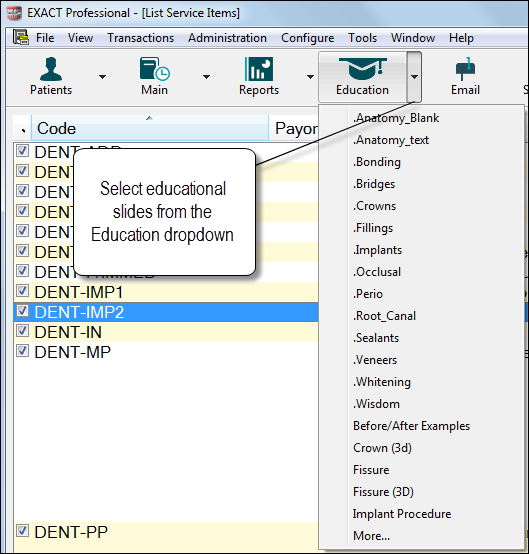This screenshot has width=529, height=554.
Task: Open the Email mailbox icon
Action: click(x=465, y=76)
